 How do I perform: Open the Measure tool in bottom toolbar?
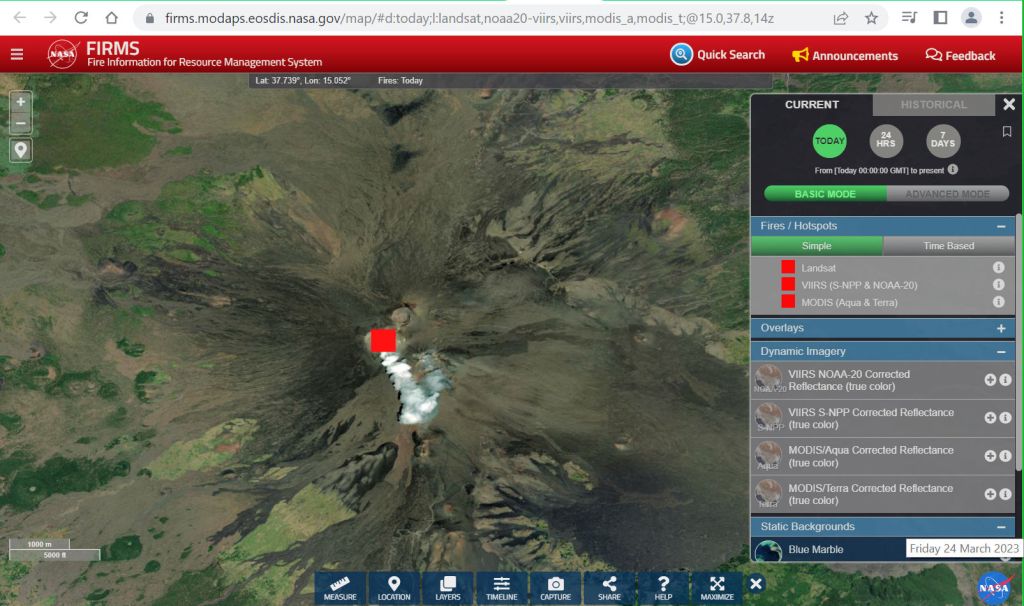click(340, 588)
